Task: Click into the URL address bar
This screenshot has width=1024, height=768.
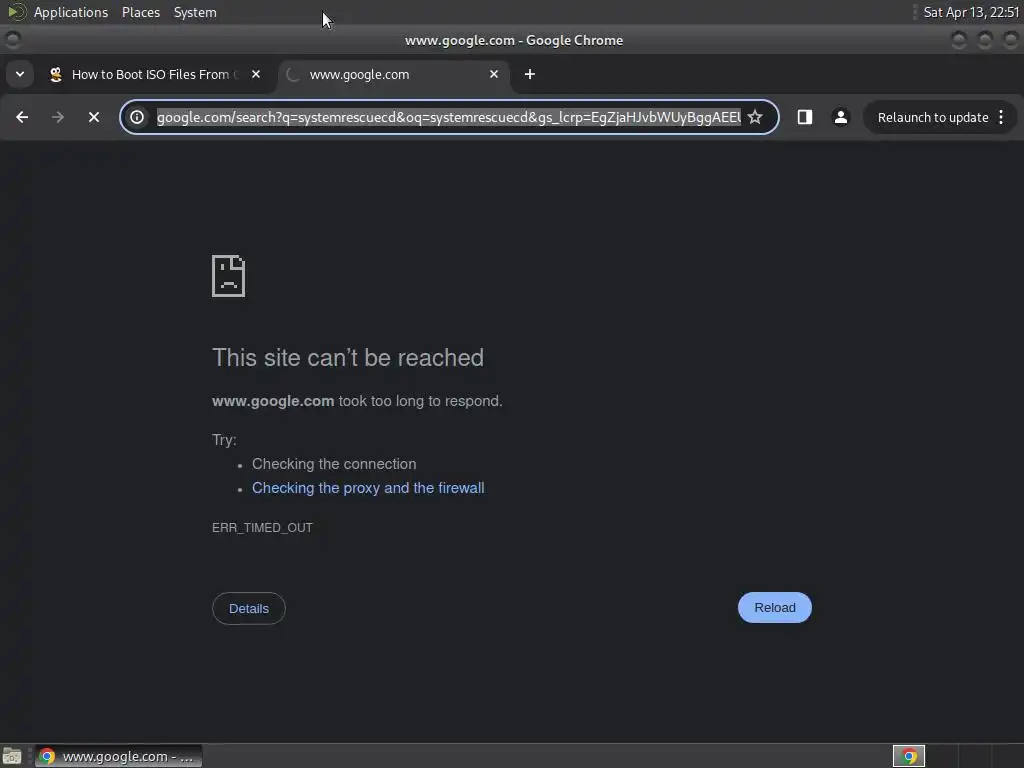Action: 448,117
